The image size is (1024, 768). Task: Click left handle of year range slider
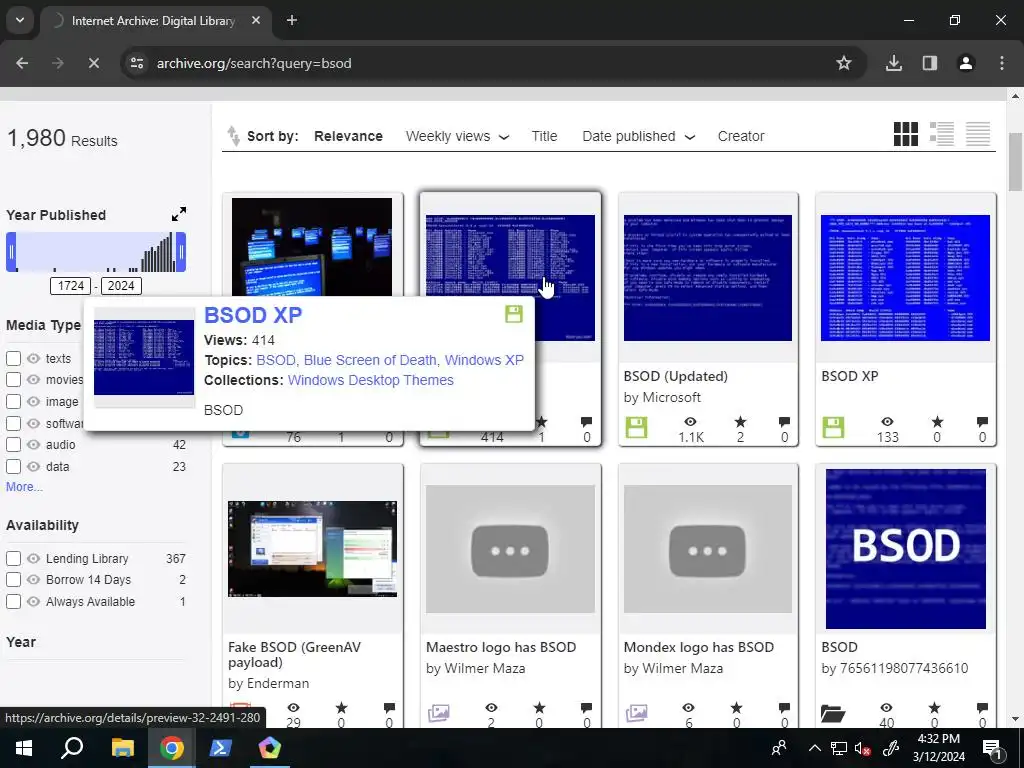pos(11,252)
